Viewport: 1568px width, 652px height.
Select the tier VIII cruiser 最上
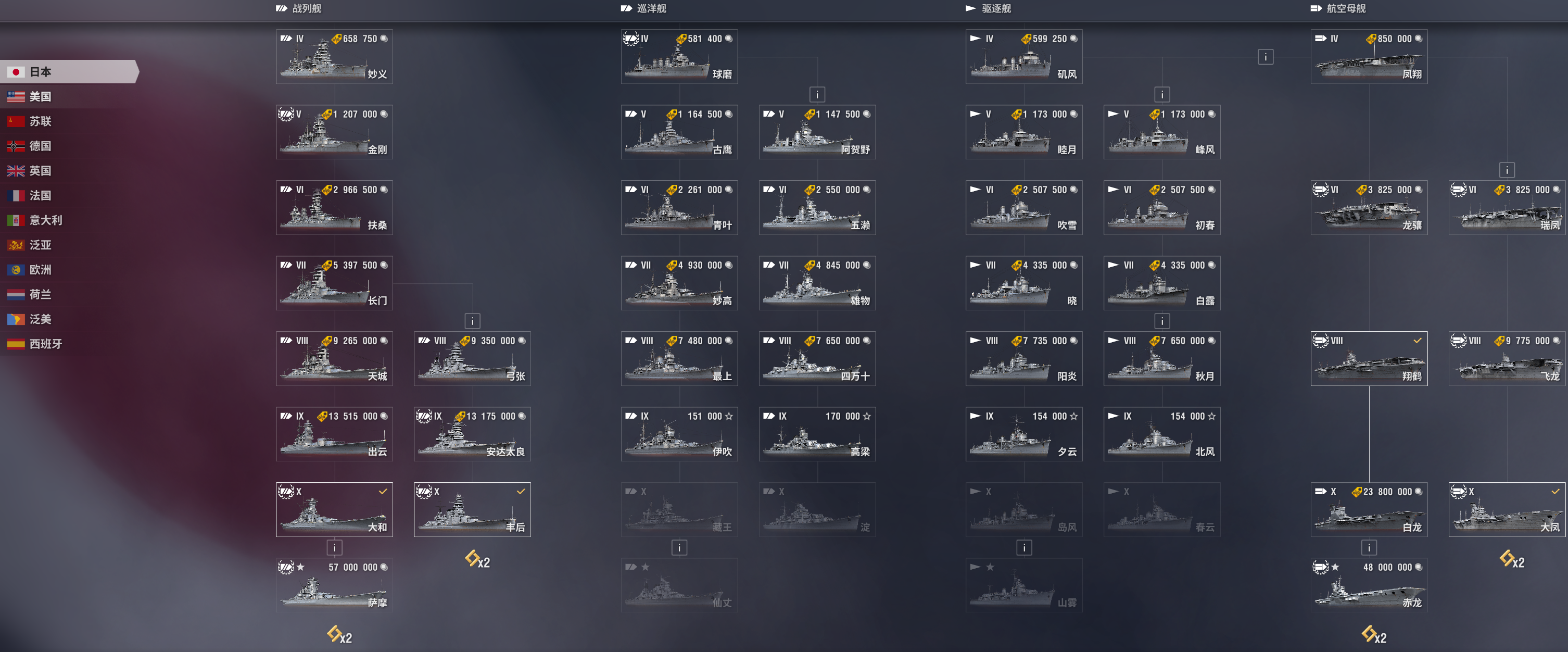(679, 359)
